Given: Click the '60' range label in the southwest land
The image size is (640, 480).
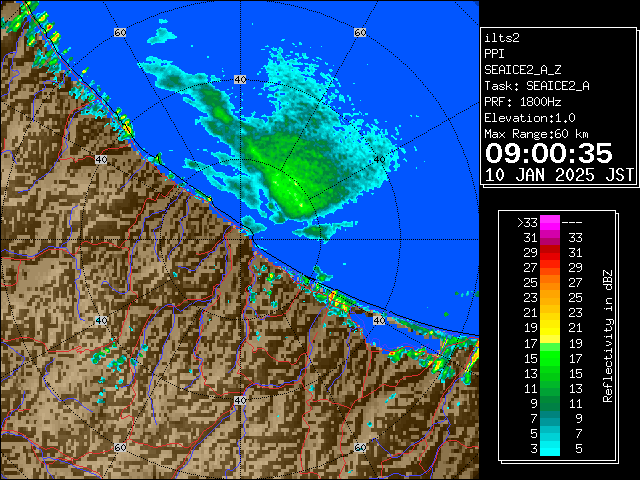Looking at the screenshot, I should point(120,448).
